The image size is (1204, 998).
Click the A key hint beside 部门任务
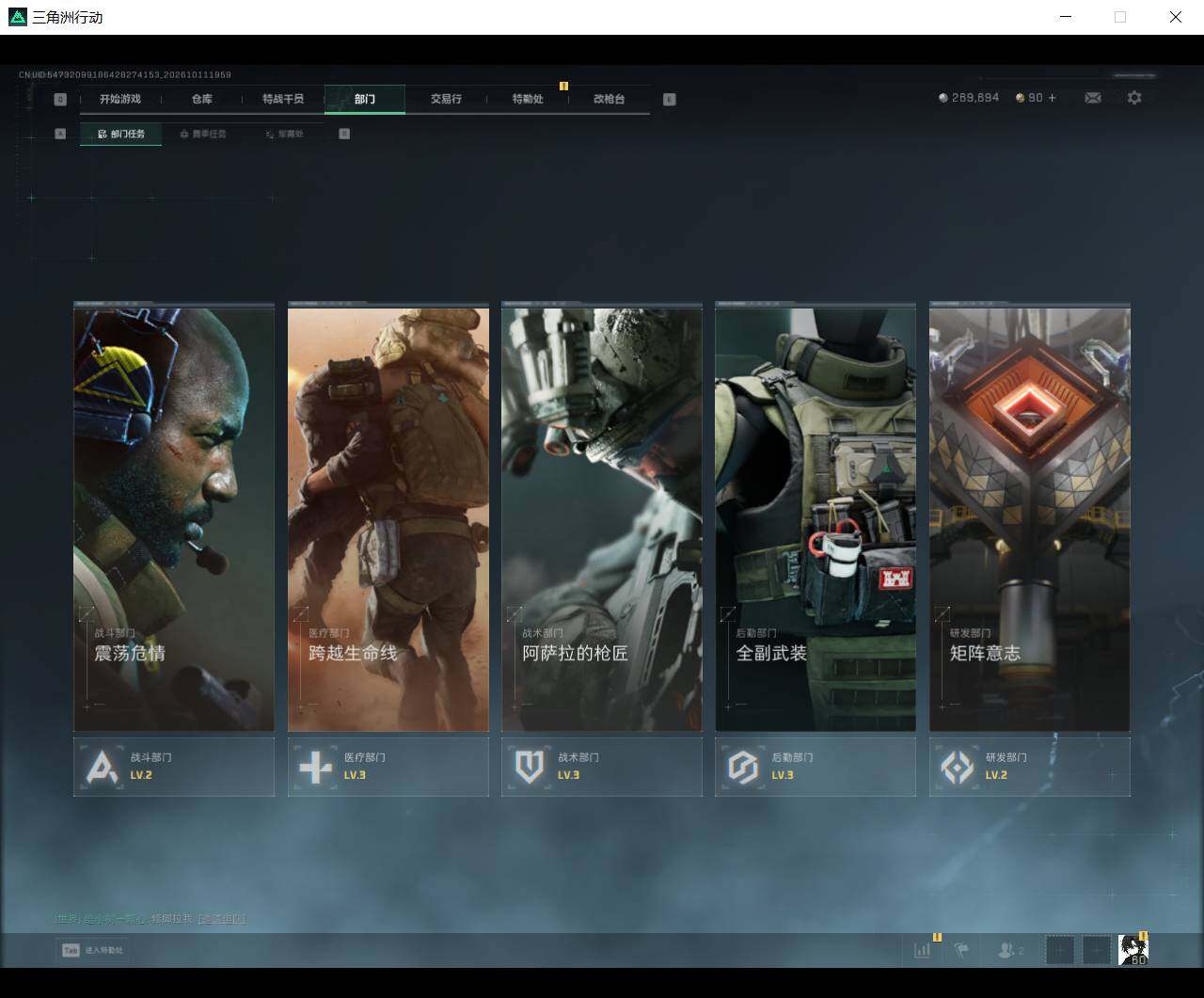click(60, 134)
